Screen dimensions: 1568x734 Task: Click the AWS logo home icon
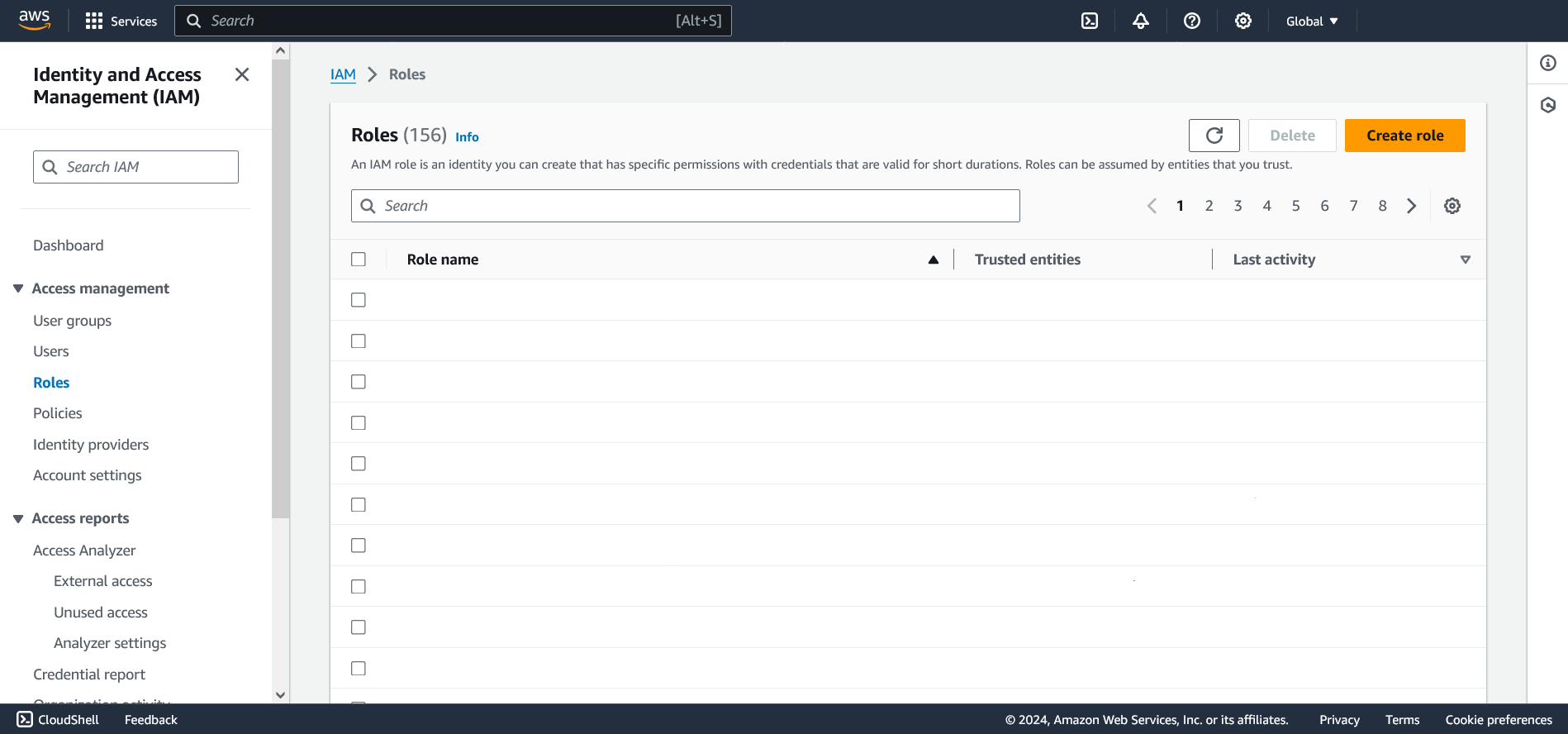tap(35, 21)
